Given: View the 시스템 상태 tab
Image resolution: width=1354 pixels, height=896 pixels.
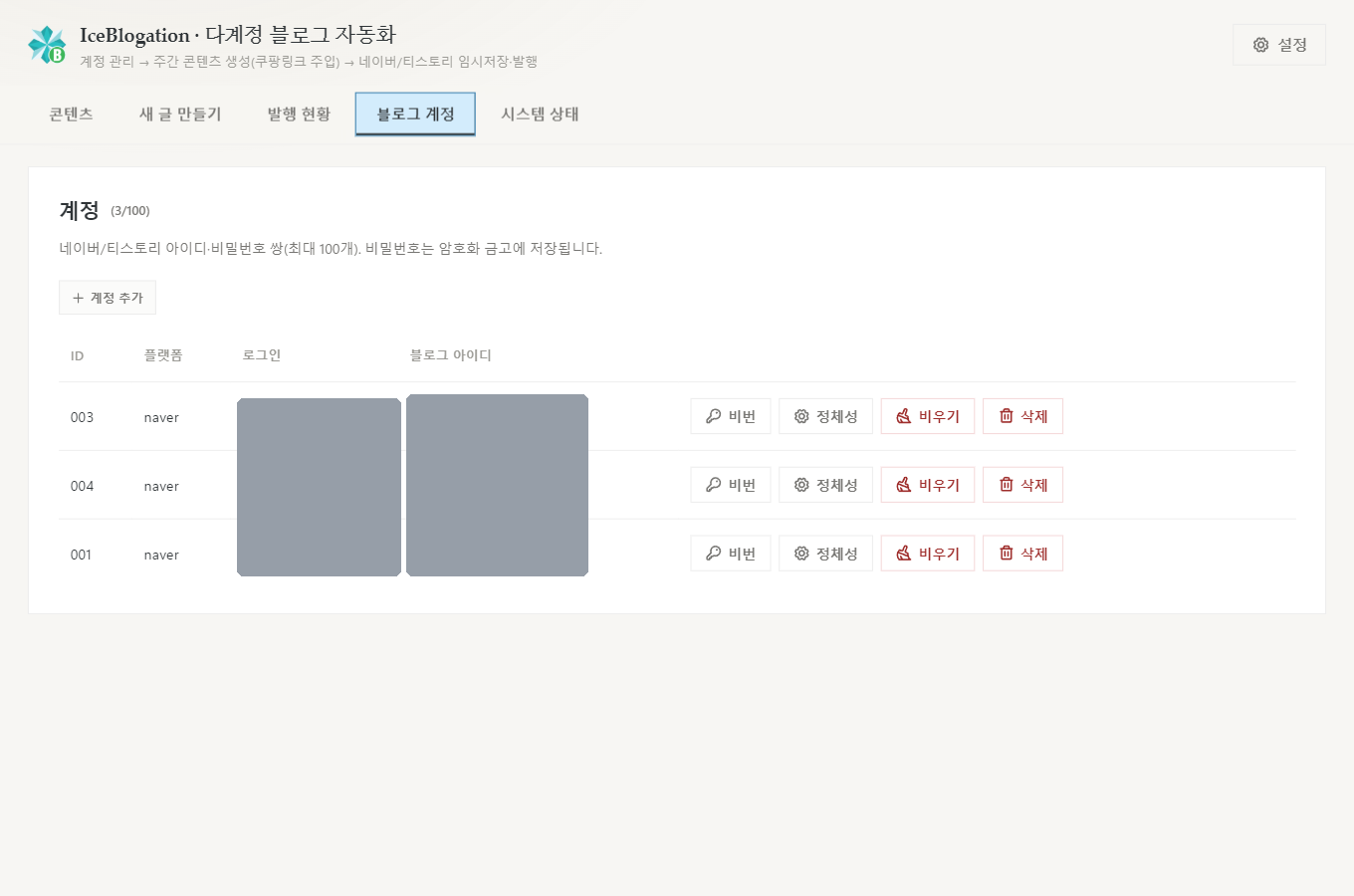Looking at the screenshot, I should point(540,114).
